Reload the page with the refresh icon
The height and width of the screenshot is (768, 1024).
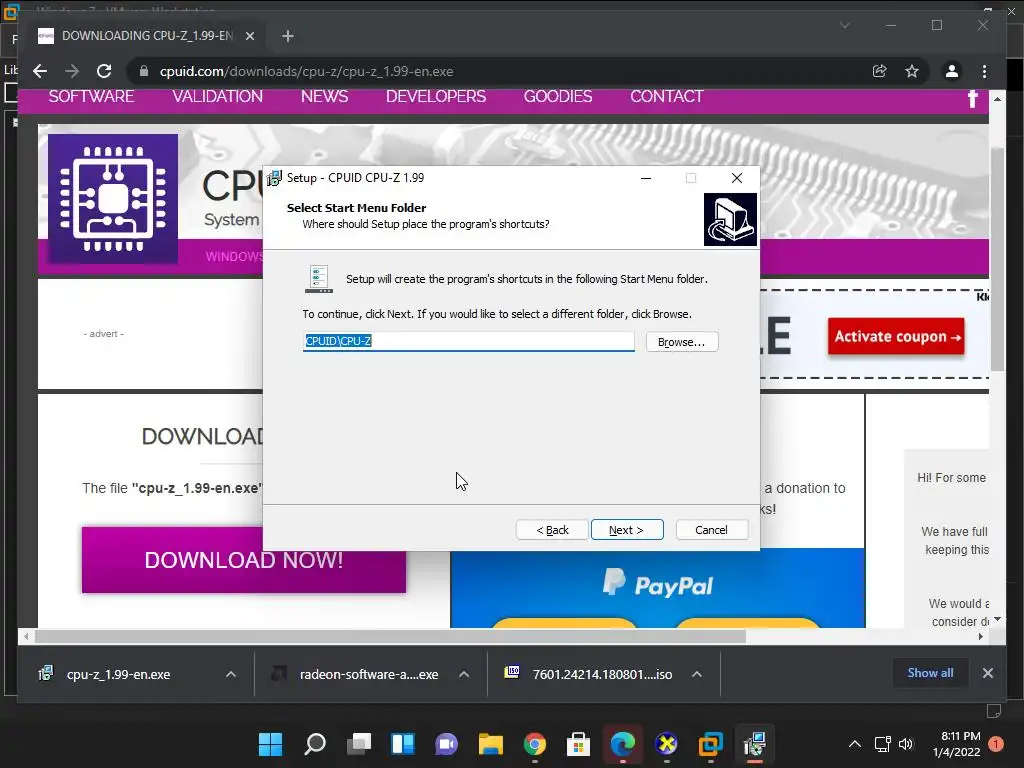[x=104, y=71]
